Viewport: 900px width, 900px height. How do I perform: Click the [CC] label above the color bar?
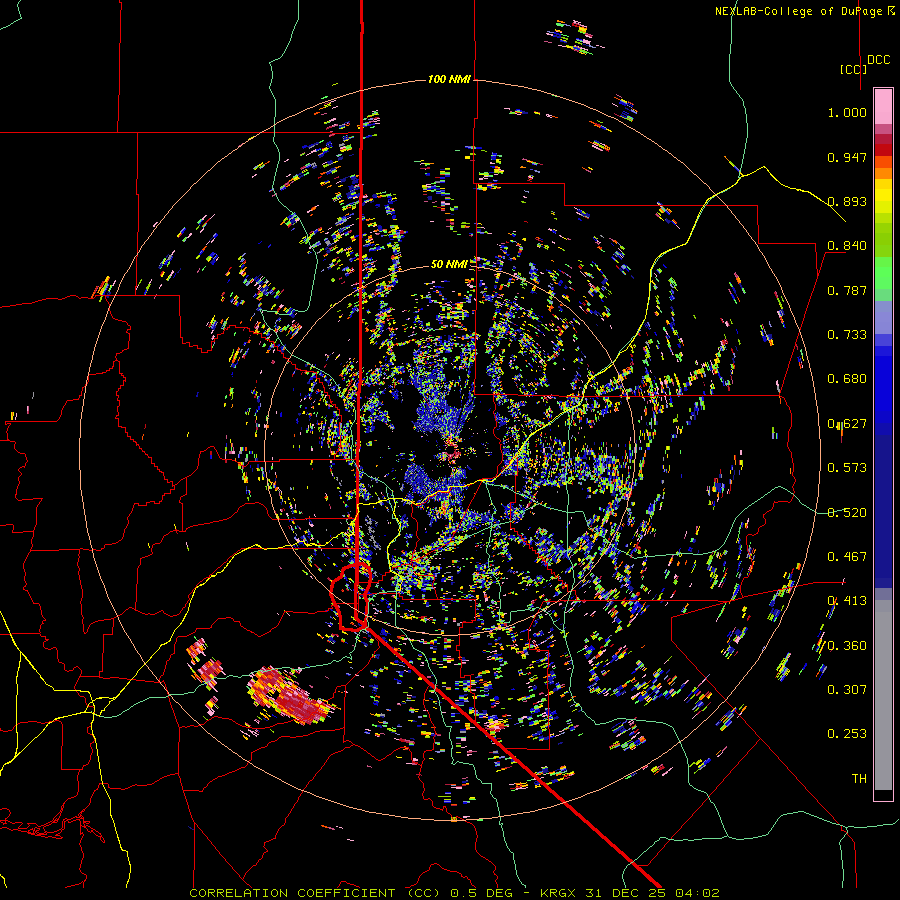pyautogui.click(x=853, y=69)
